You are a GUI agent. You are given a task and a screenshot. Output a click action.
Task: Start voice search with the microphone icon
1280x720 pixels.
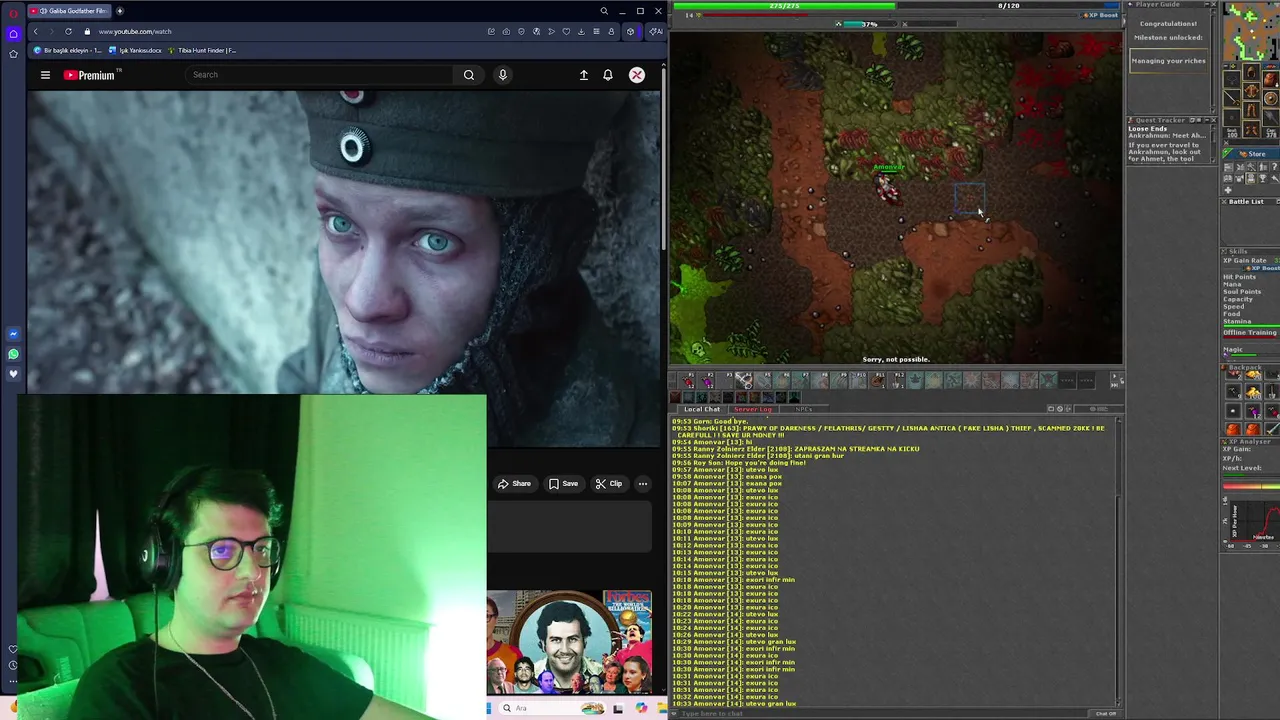(503, 75)
